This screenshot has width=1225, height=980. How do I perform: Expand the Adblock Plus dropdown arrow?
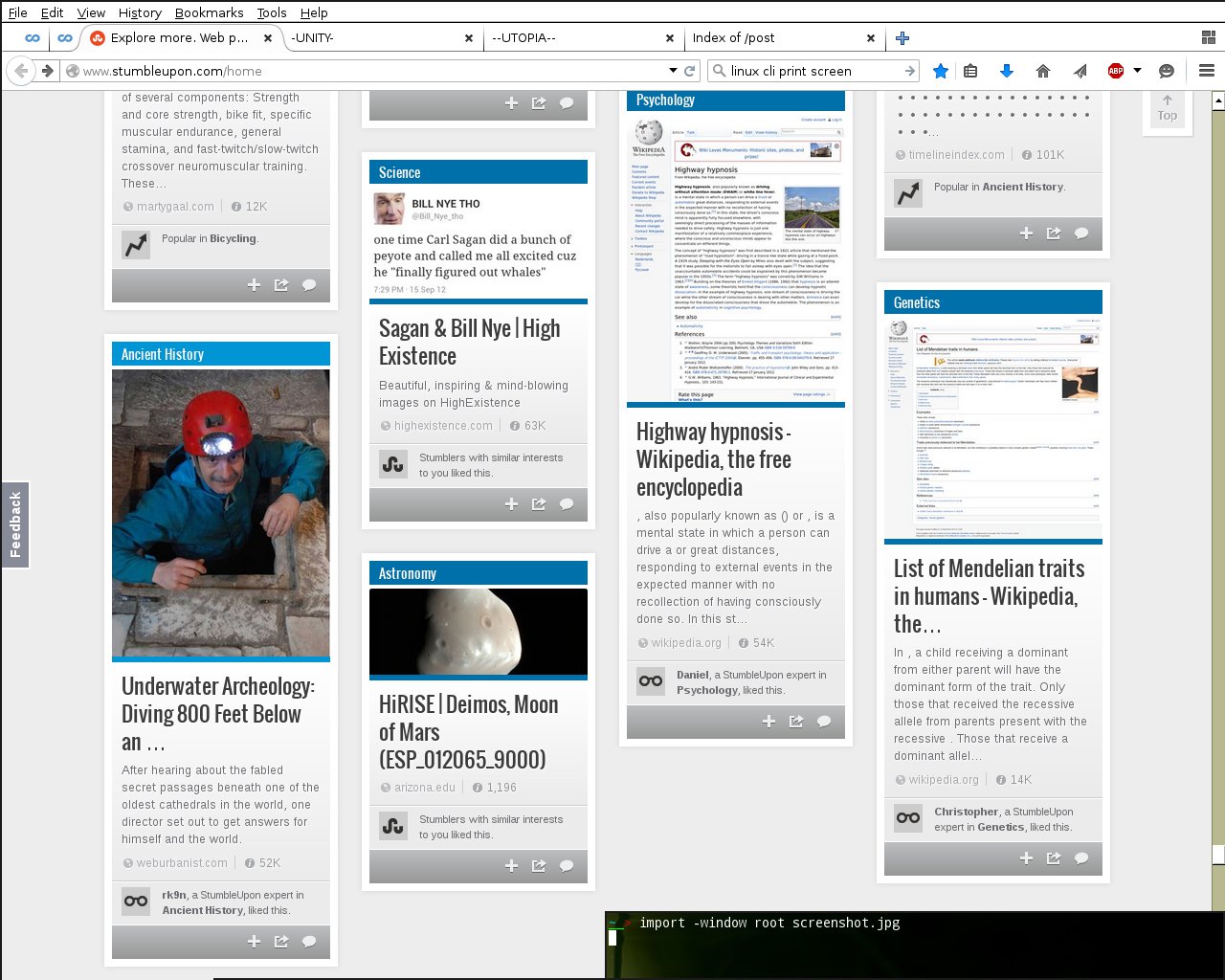click(x=1137, y=71)
